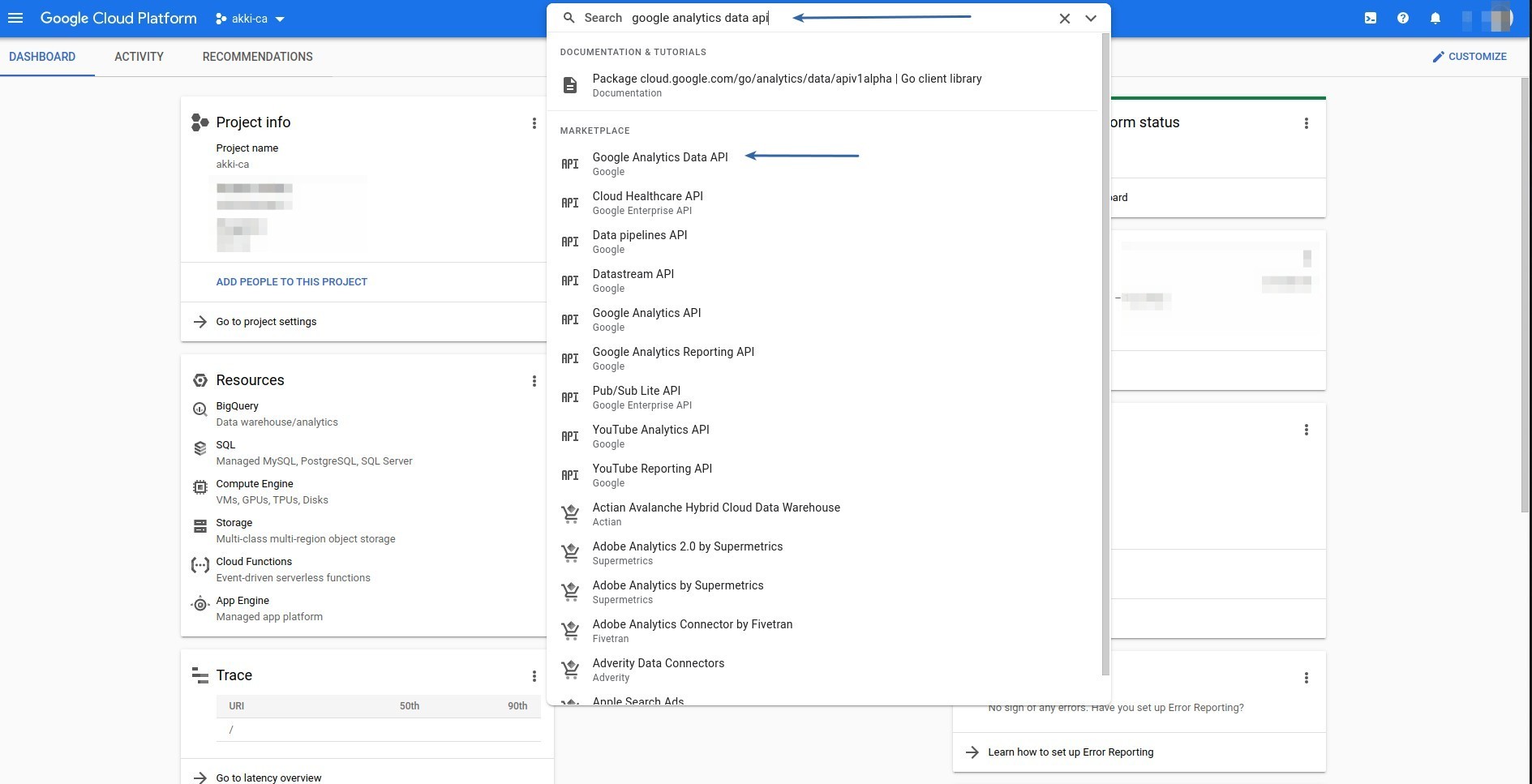Screen dimensions: 1532x784
Task: Open BigQuery resource entry
Action: [237, 406]
